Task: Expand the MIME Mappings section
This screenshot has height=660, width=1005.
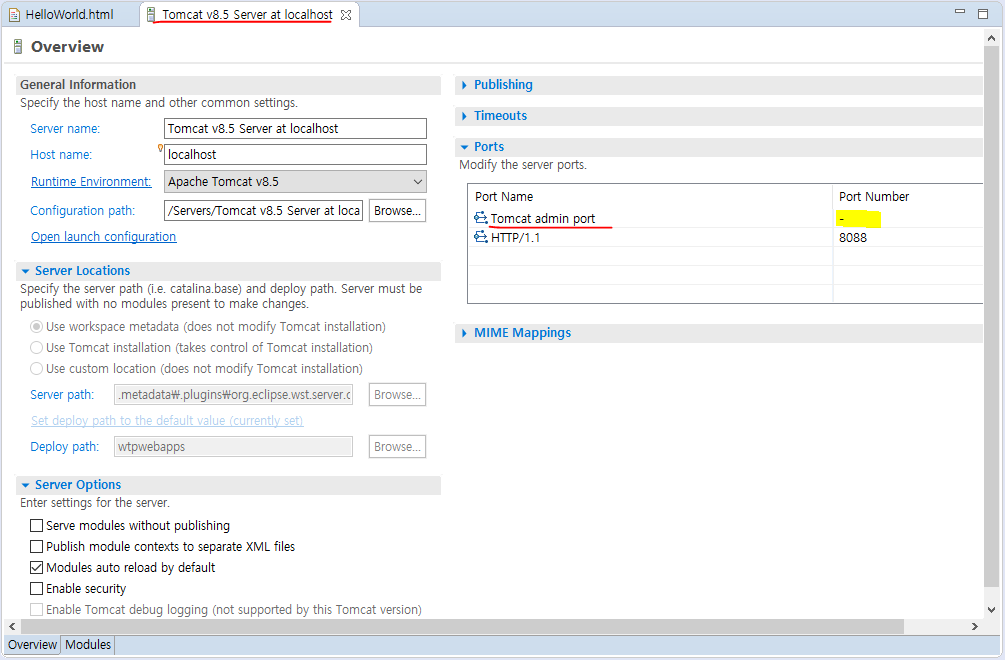Action: [x=464, y=333]
